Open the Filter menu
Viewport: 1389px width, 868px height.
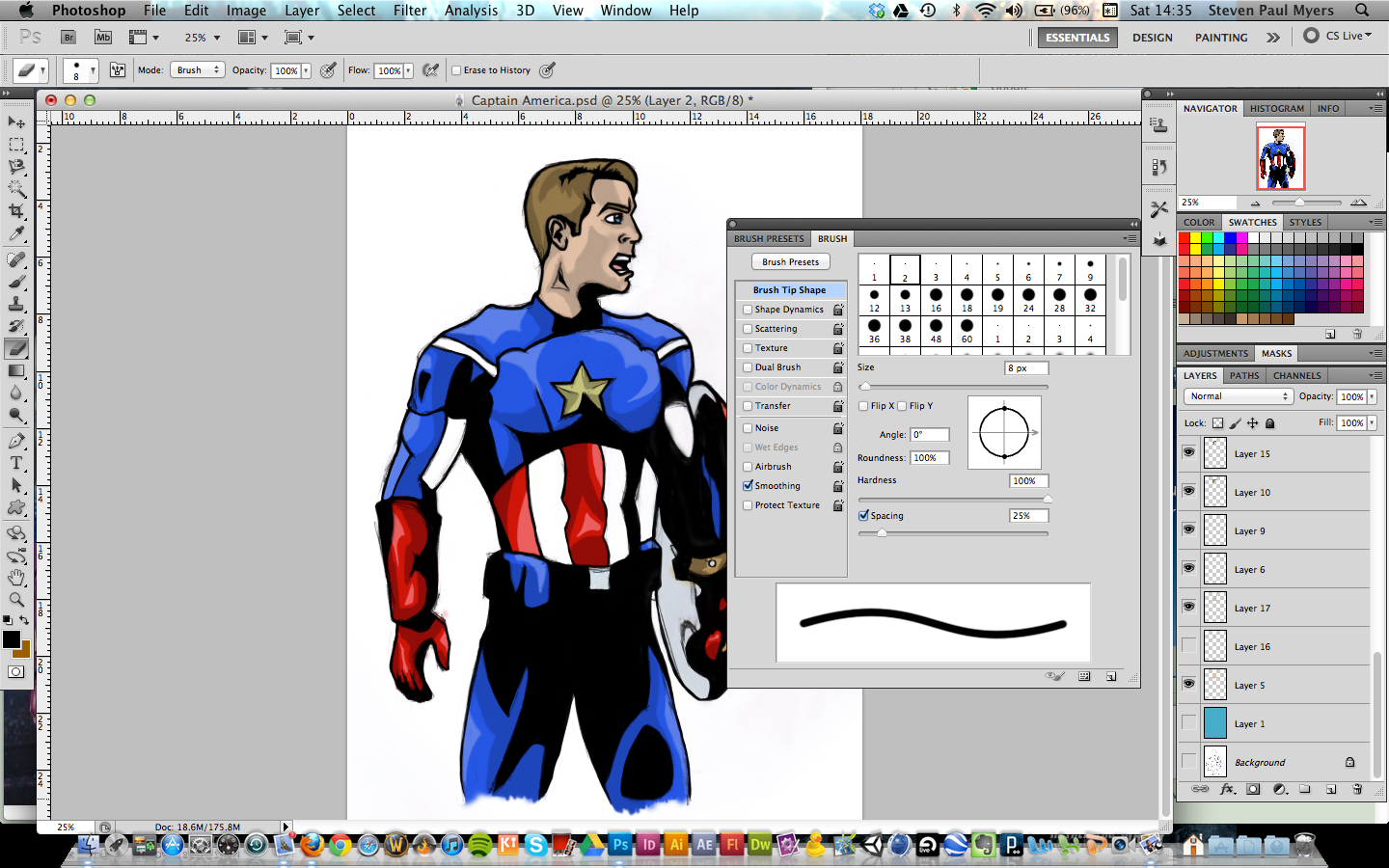[x=410, y=11]
